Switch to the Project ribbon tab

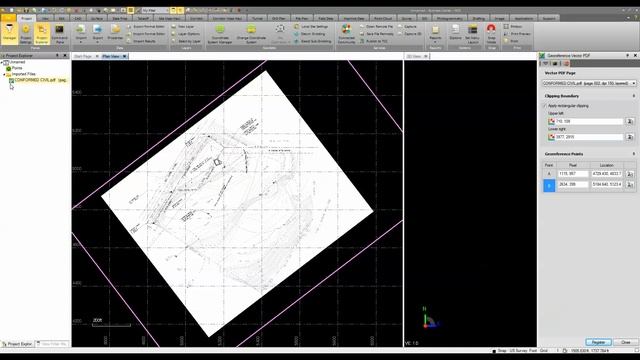[x=27, y=18]
